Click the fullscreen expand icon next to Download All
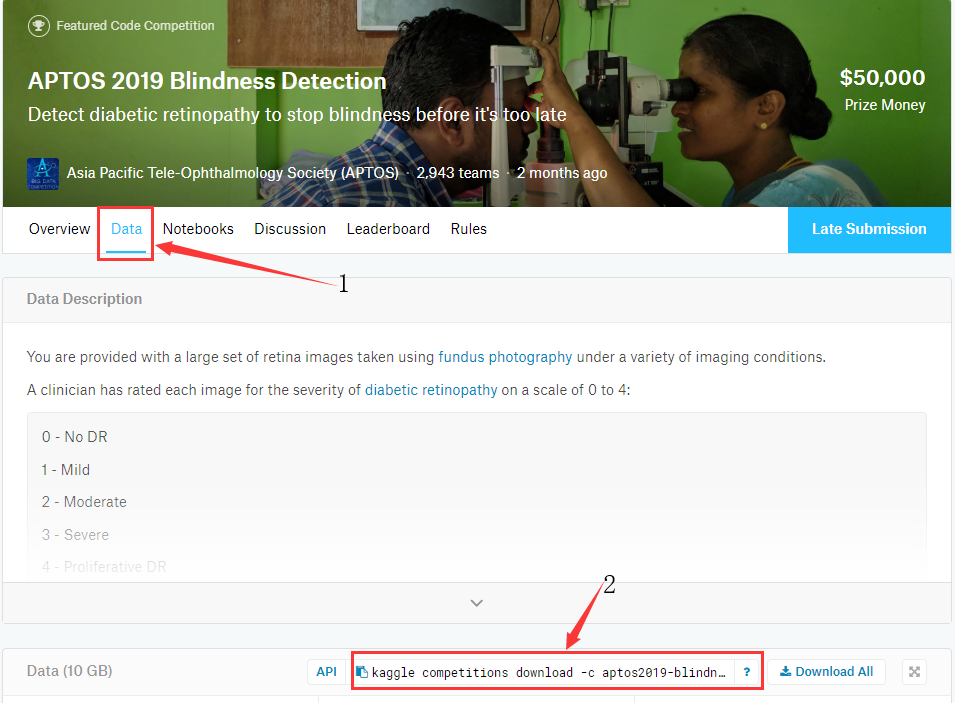This screenshot has height=703, width=955. point(914,672)
